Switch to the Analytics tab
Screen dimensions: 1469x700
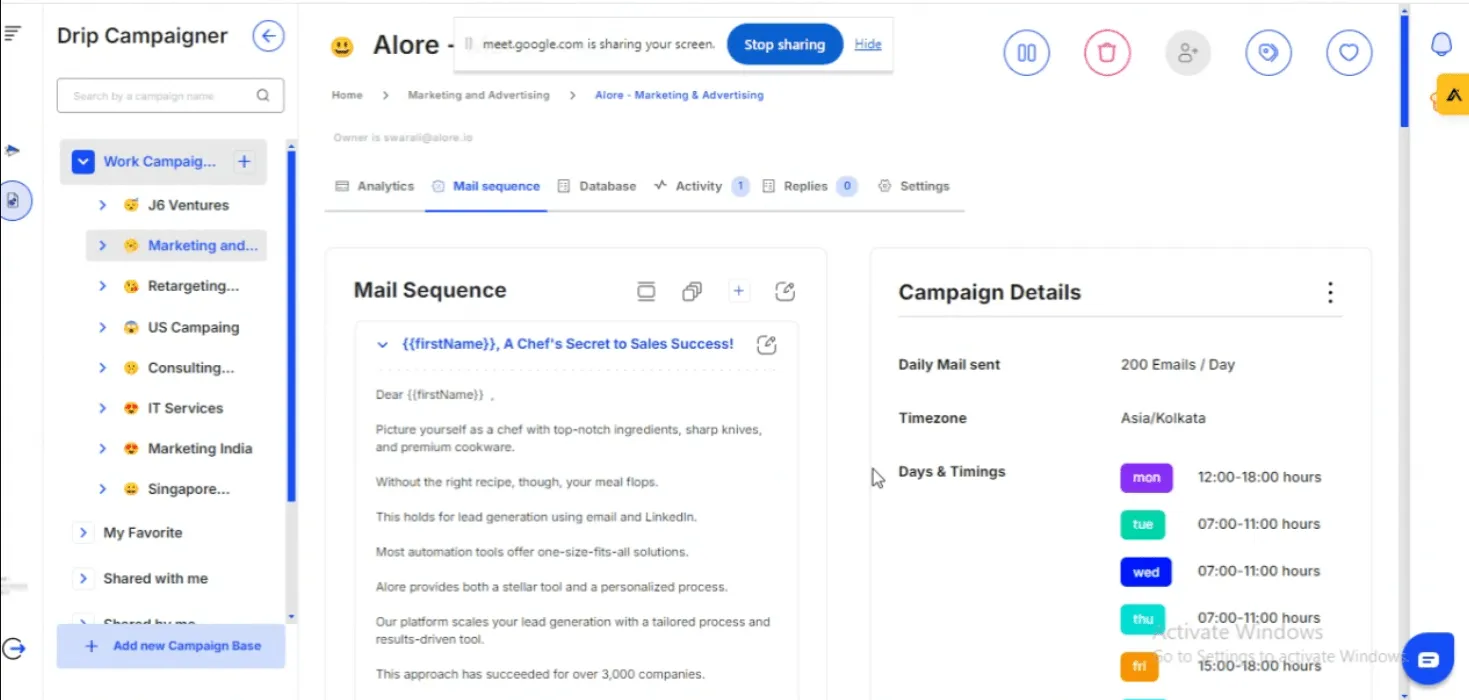374,186
